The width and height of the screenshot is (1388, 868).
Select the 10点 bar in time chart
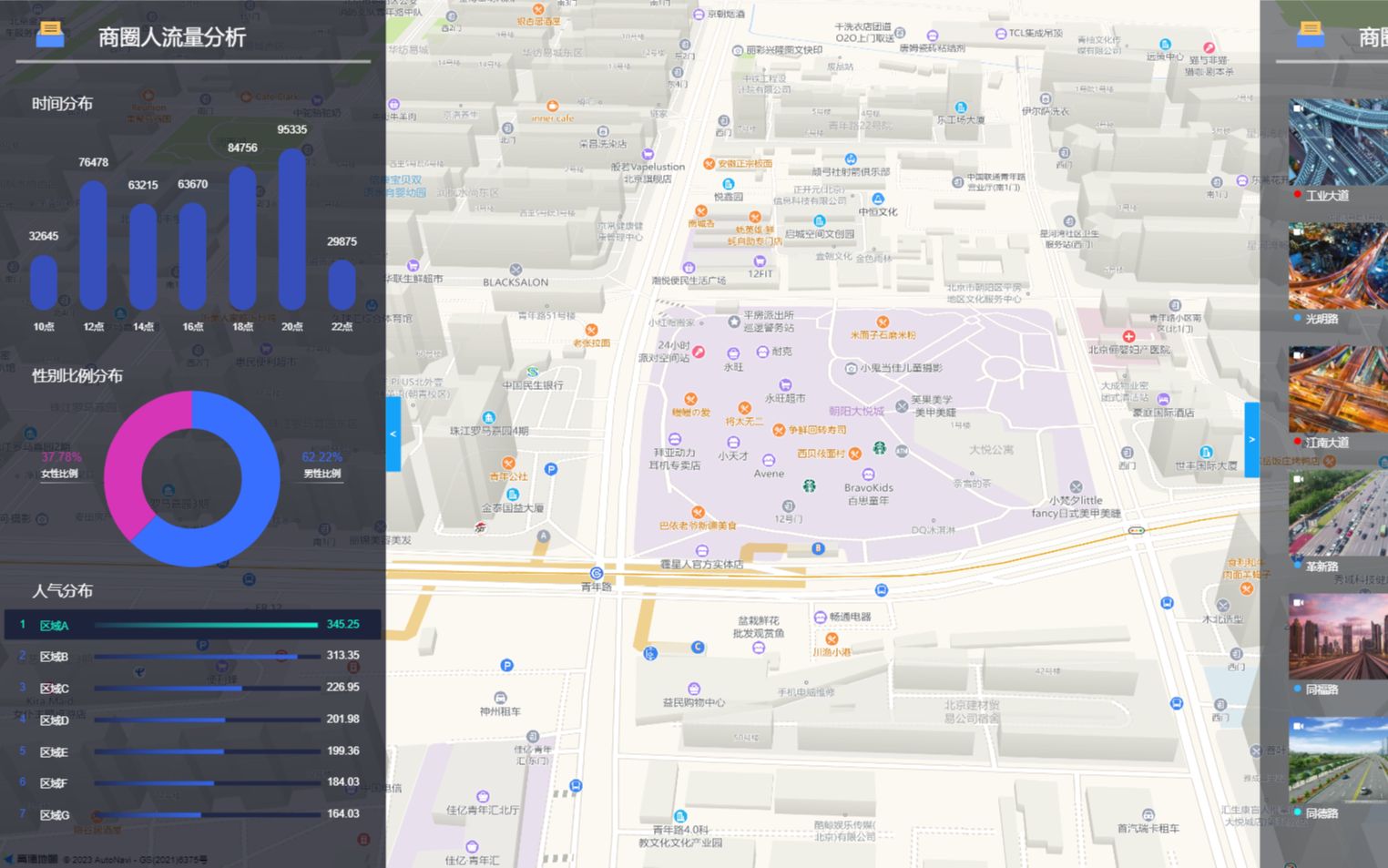point(44,282)
